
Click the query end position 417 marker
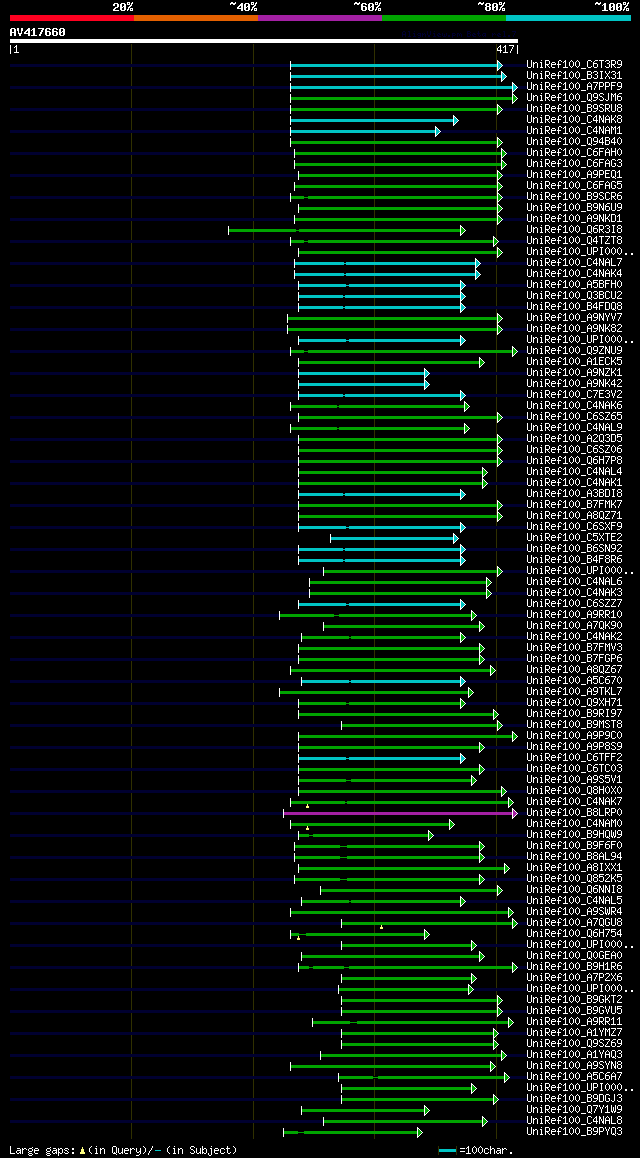(507, 49)
